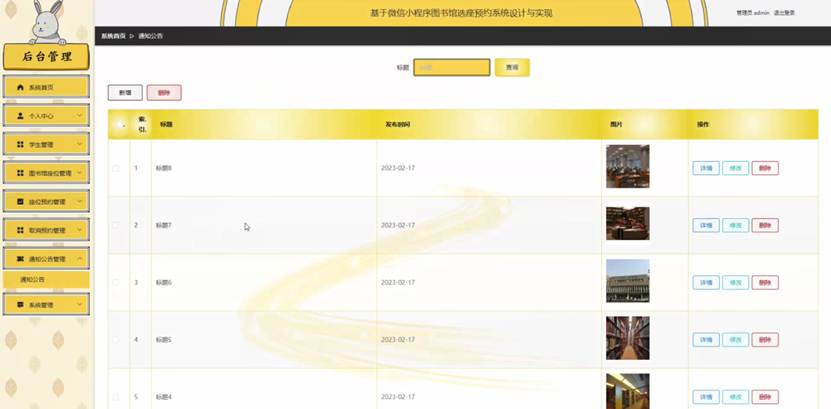This screenshot has height=409, width=831.
Task: Click 修改 for row 标题7
Action: (x=736, y=225)
